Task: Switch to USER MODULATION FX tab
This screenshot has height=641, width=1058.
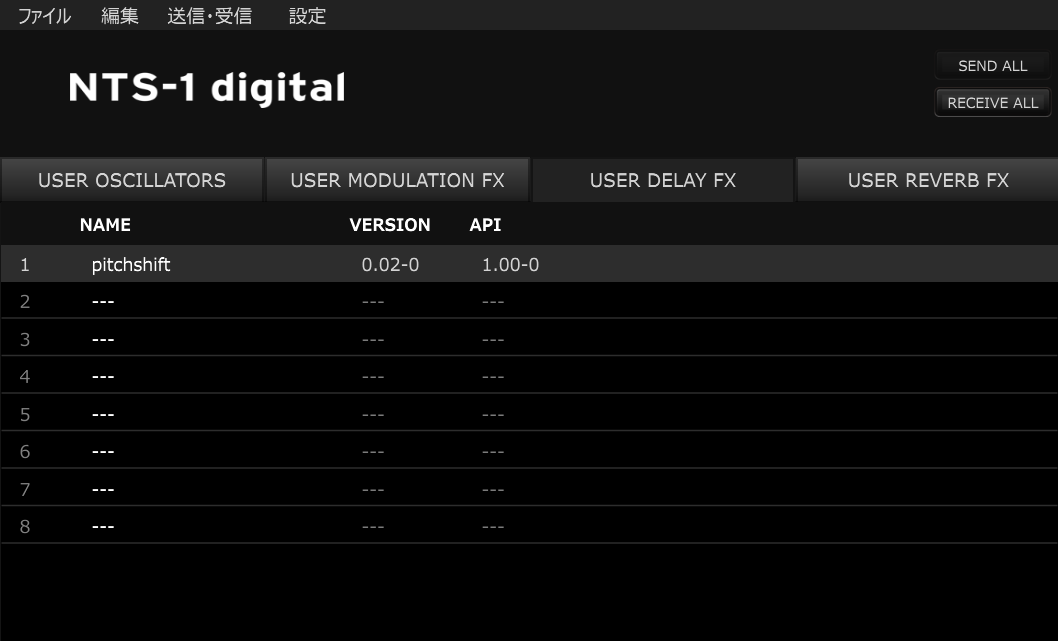Action: (x=397, y=180)
